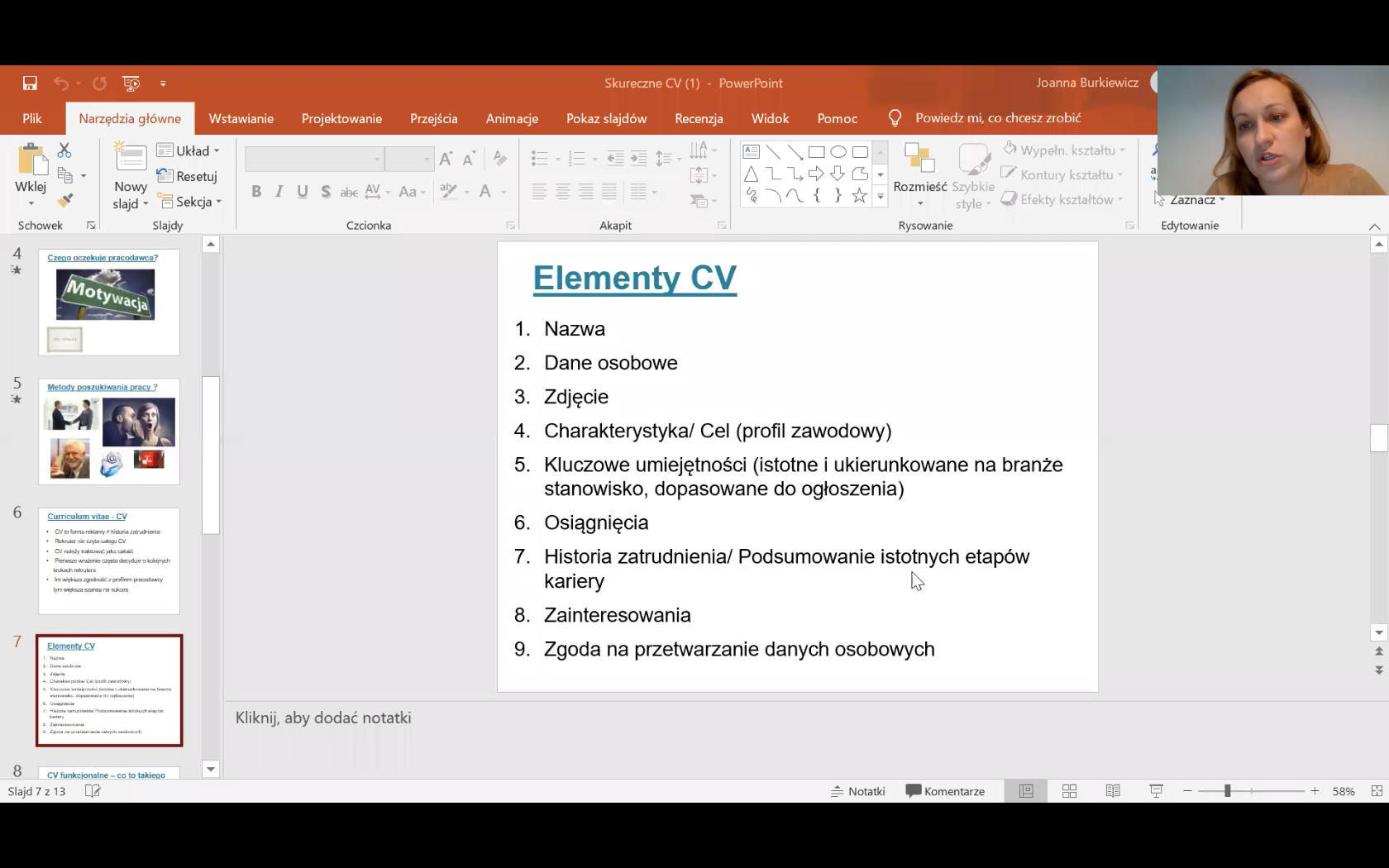
Task: Open the Szybkie style gallery
Action: (x=973, y=176)
